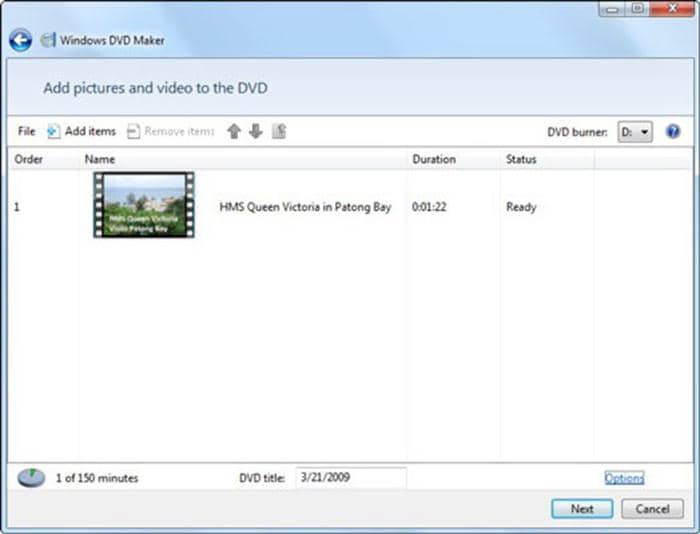Viewport: 700px width, 534px height.
Task: Click the rotate item toolbar icon
Action: [279, 132]
